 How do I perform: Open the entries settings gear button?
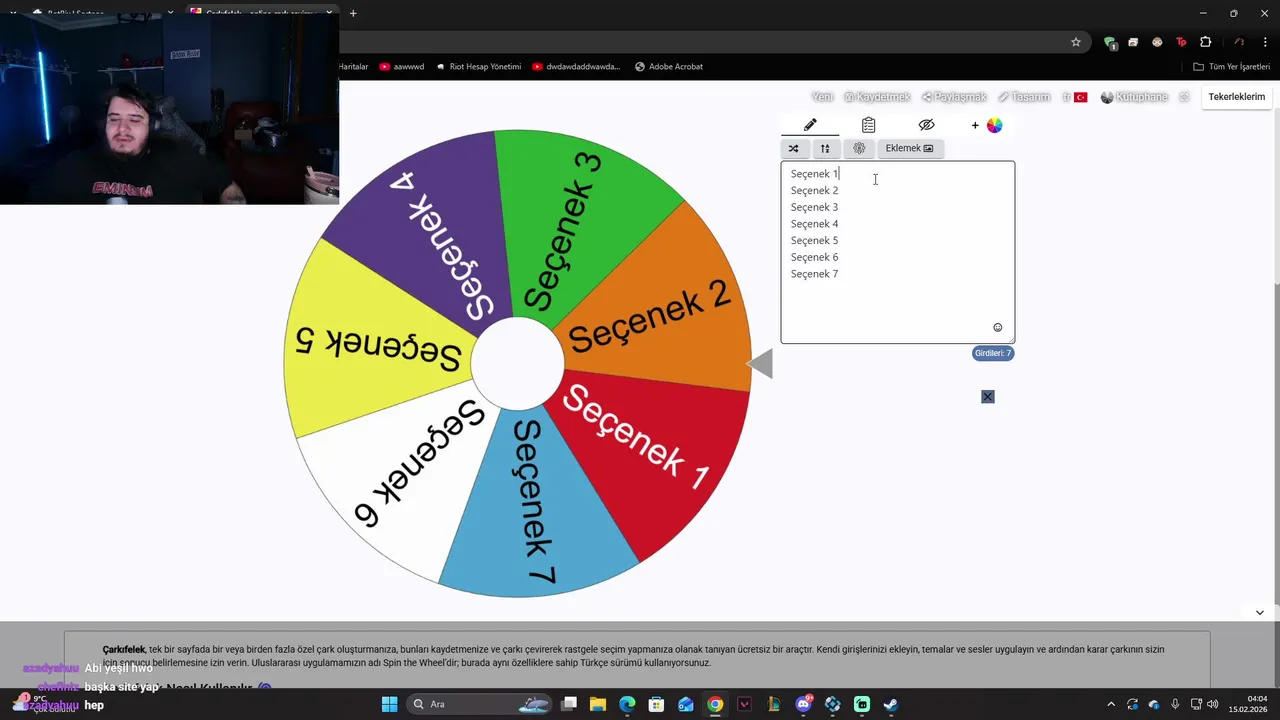859,148
